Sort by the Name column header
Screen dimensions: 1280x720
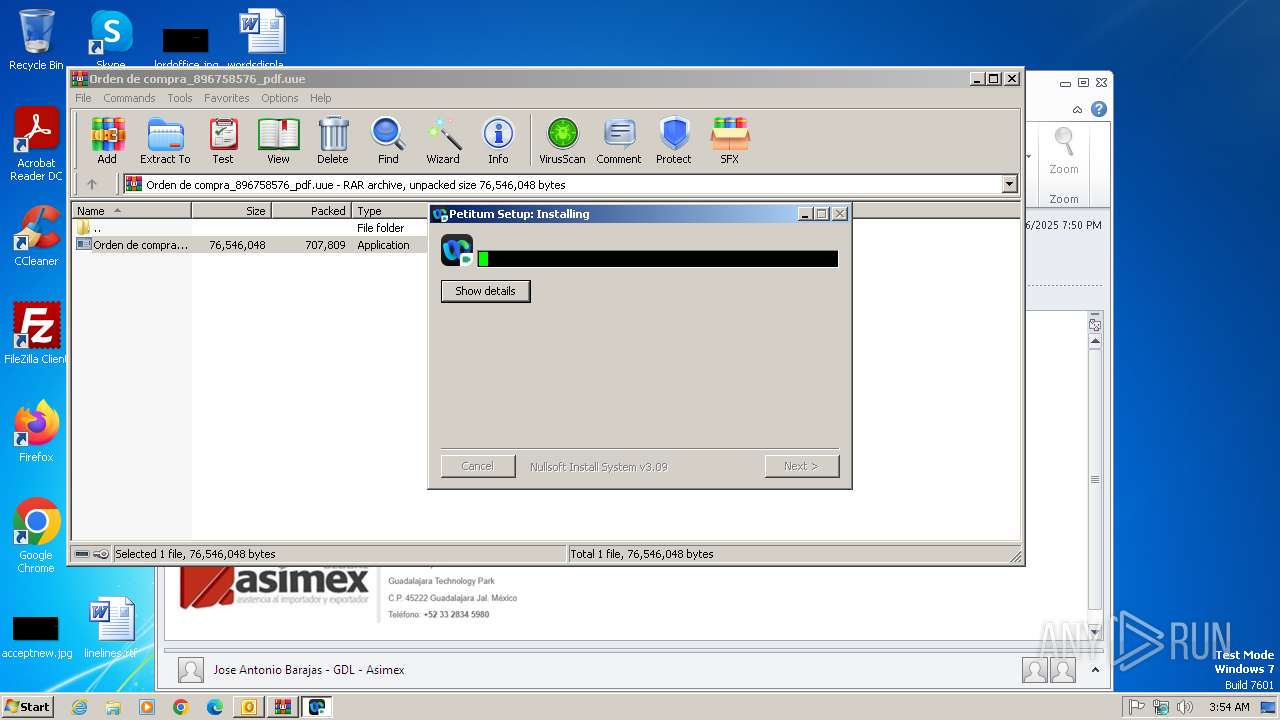pyautogui.click(x=131, y=211)
